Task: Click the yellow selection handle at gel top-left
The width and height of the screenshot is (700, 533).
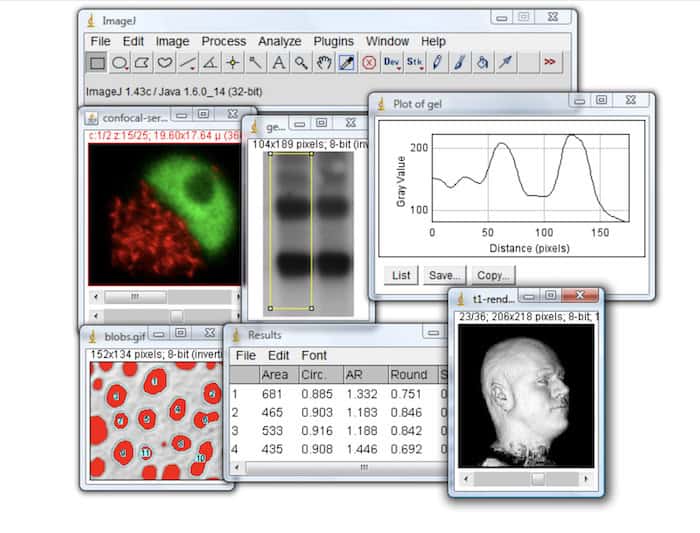Action: tap(271, 154)
